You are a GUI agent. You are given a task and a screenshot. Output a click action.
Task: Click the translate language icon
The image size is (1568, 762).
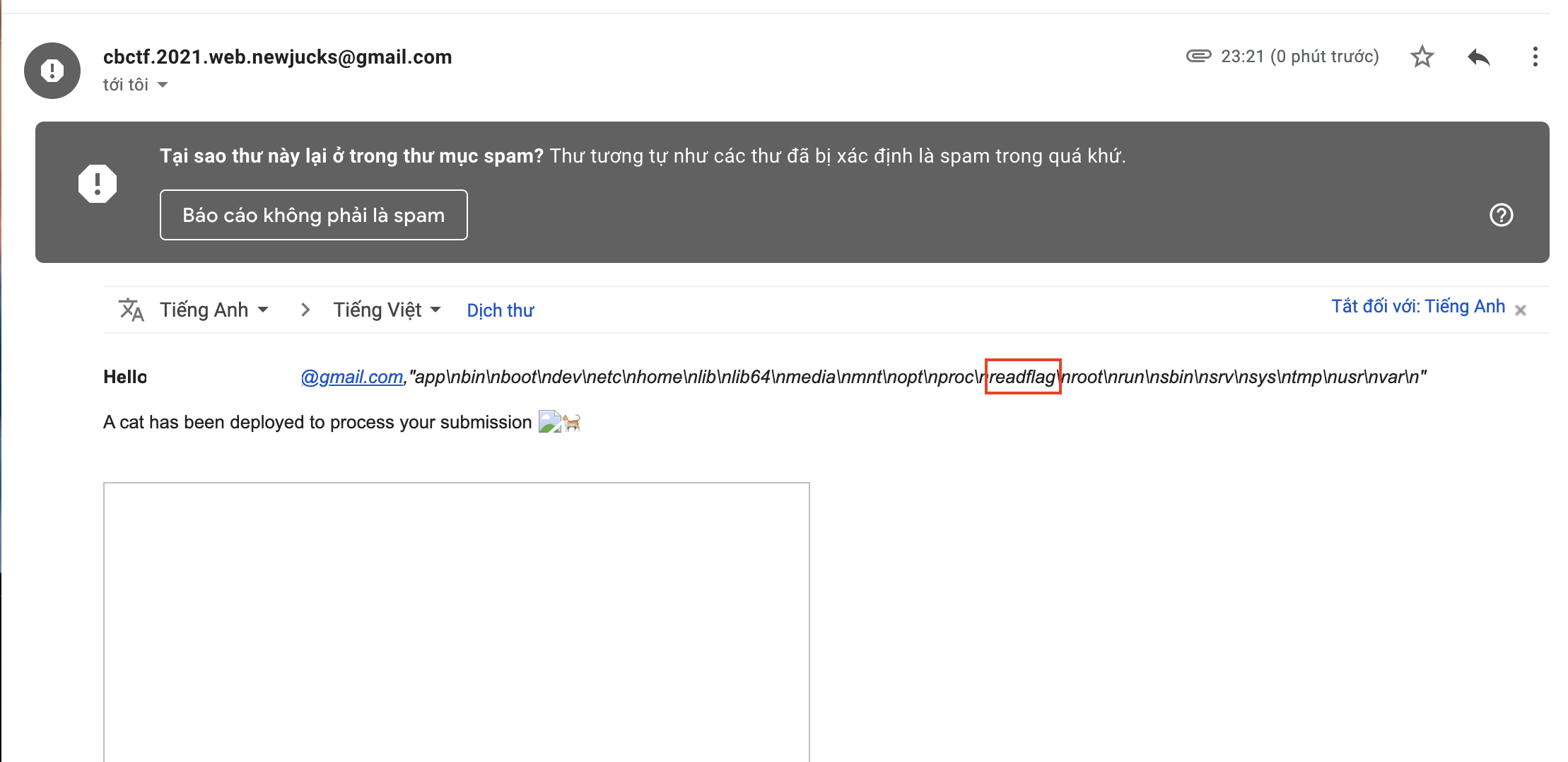(x=131, y=310)
